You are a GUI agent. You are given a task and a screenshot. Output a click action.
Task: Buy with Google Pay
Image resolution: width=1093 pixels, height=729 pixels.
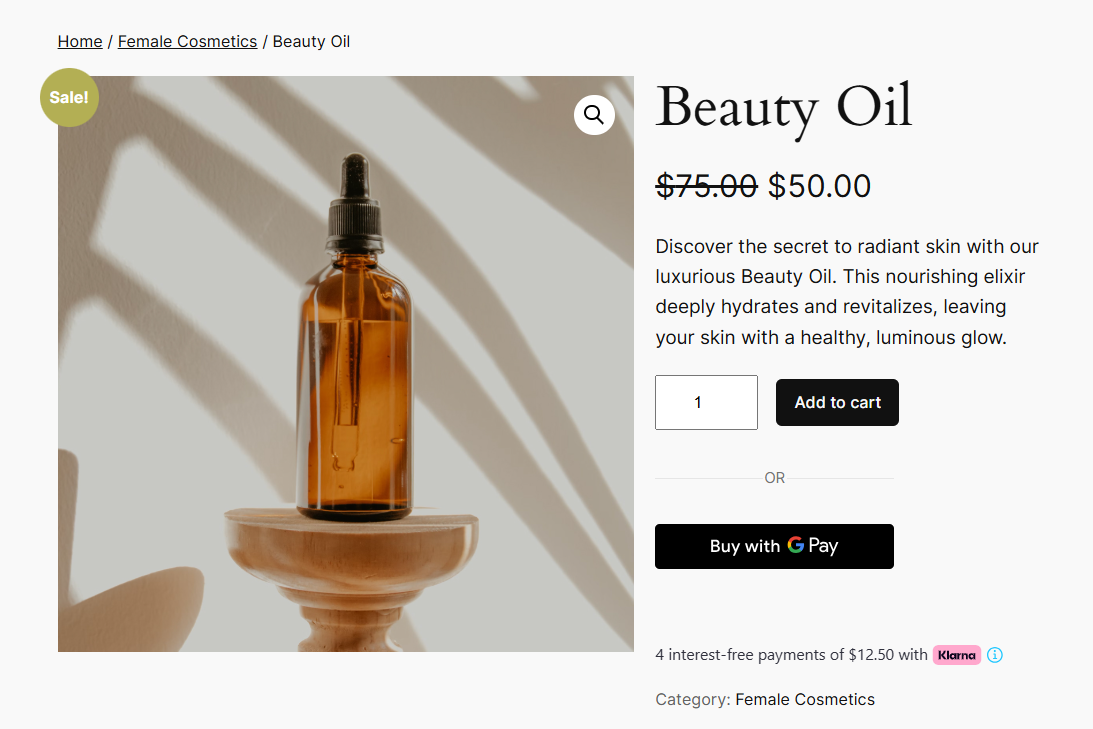point(774,546)
